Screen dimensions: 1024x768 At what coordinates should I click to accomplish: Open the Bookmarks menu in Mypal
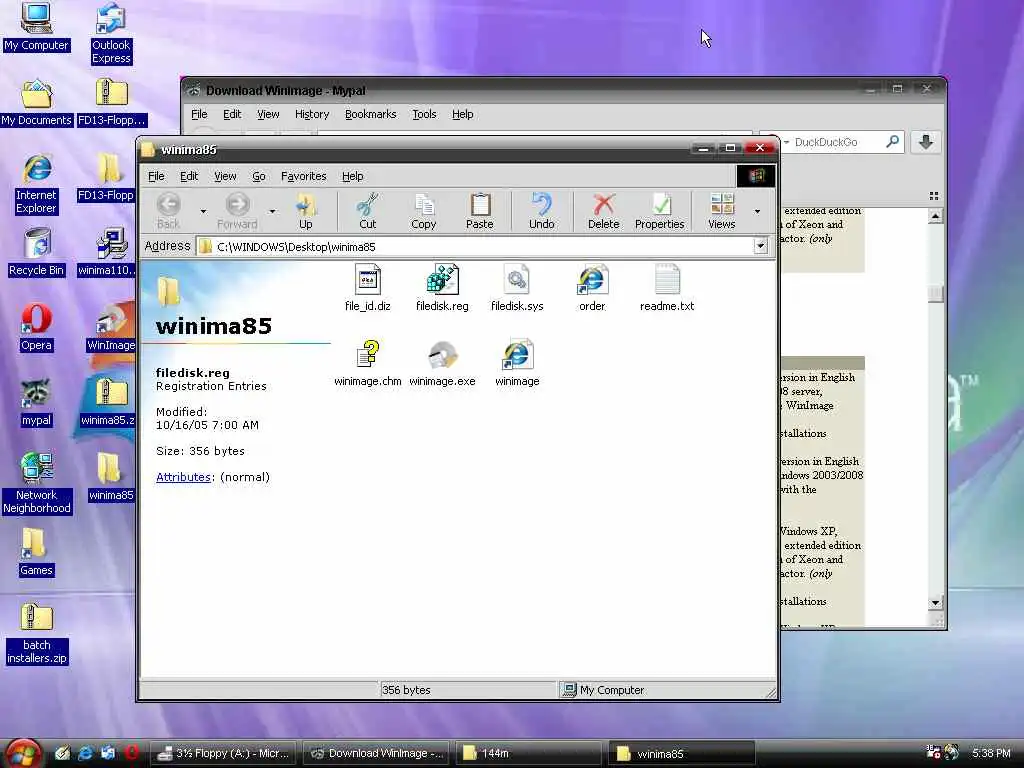[370, 114]
